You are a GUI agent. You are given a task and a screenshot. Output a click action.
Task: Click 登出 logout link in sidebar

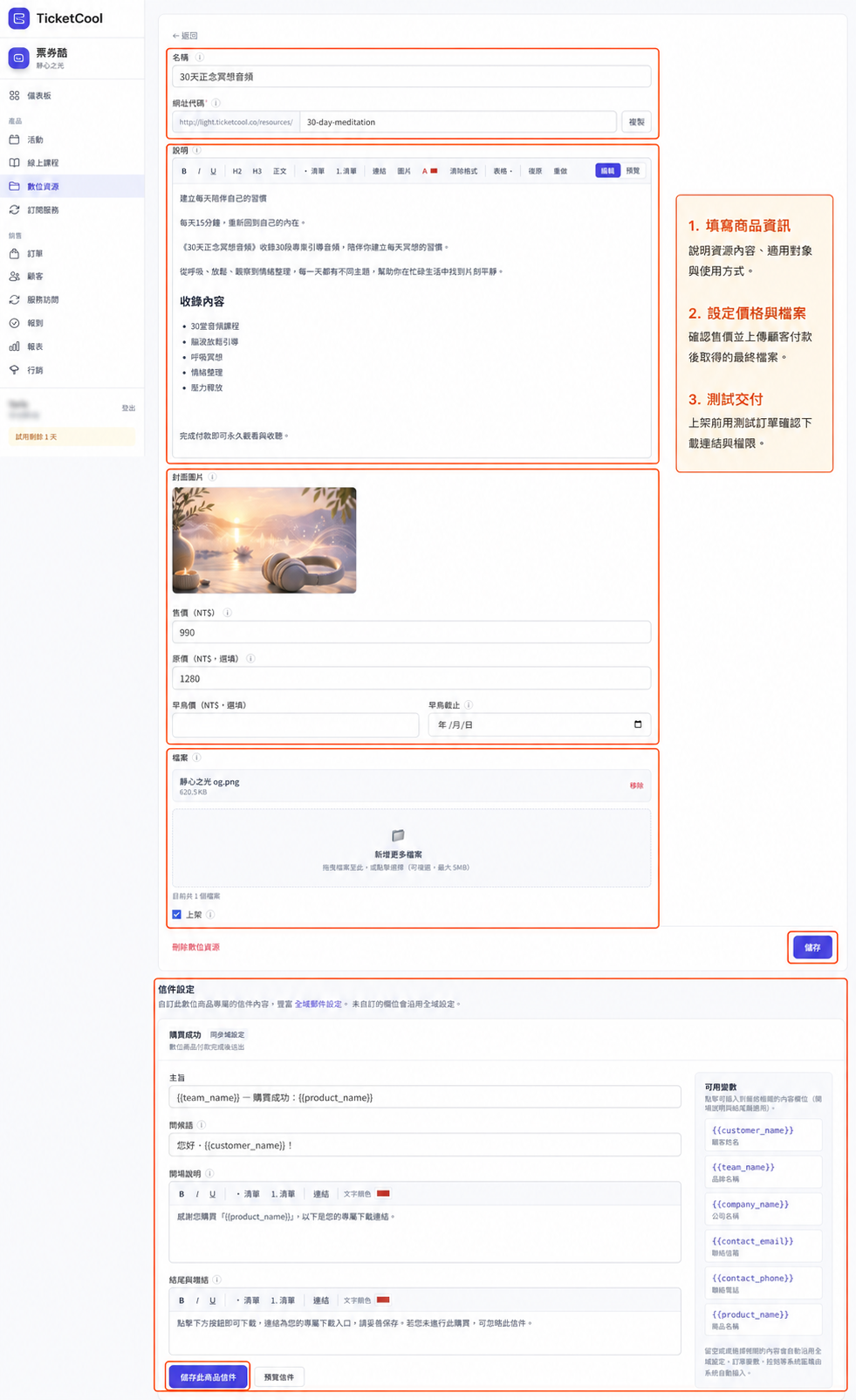128,408
